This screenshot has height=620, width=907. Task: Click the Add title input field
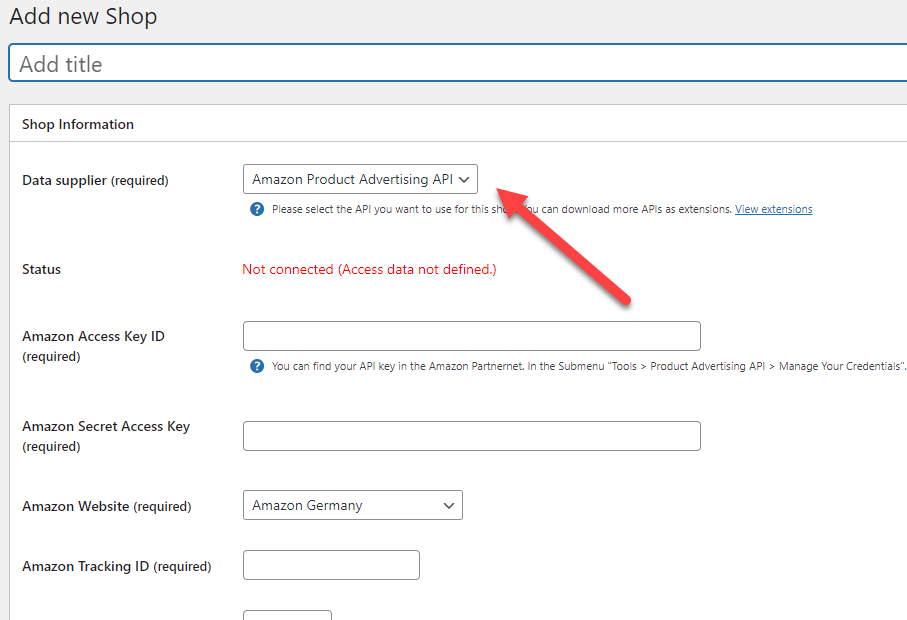pyautogui.click(x=458, y=64)
